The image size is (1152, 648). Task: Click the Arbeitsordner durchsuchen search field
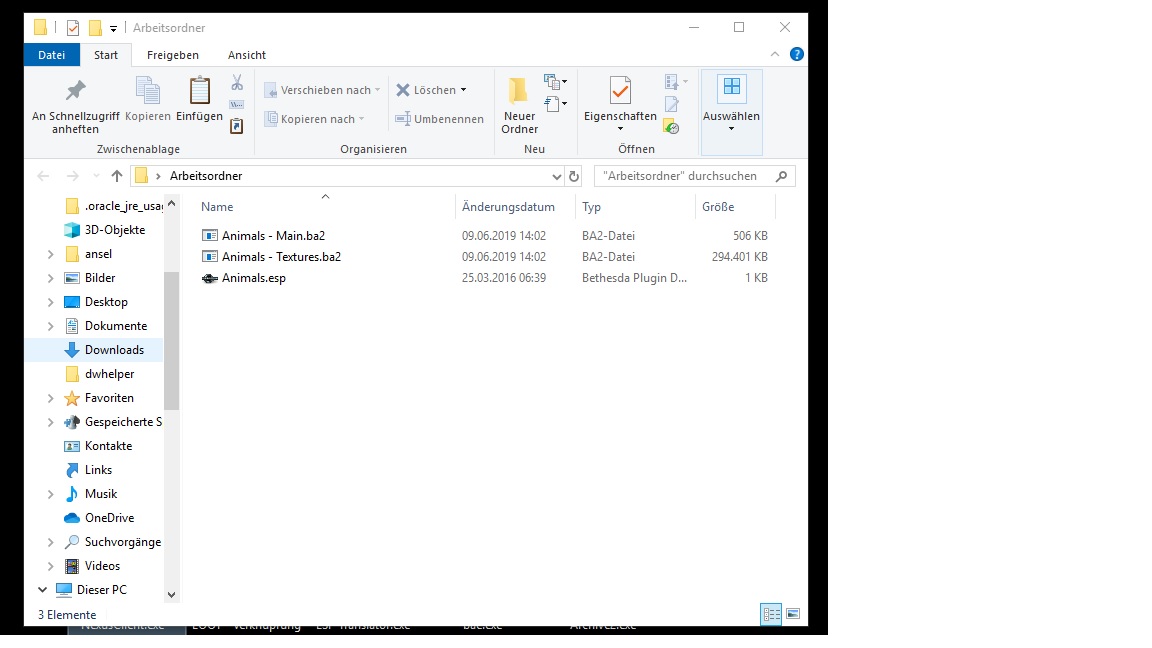pyautogui.click(x=682, y=176)
